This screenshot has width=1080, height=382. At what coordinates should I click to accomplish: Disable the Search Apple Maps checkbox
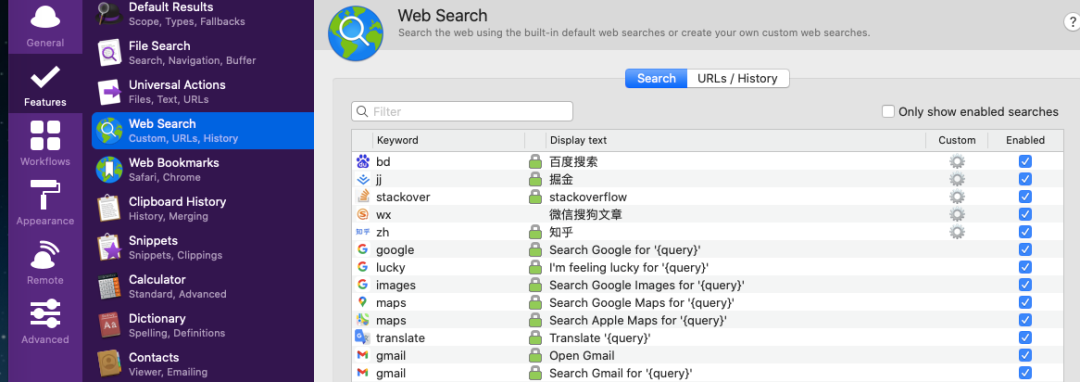(1026, 320)
